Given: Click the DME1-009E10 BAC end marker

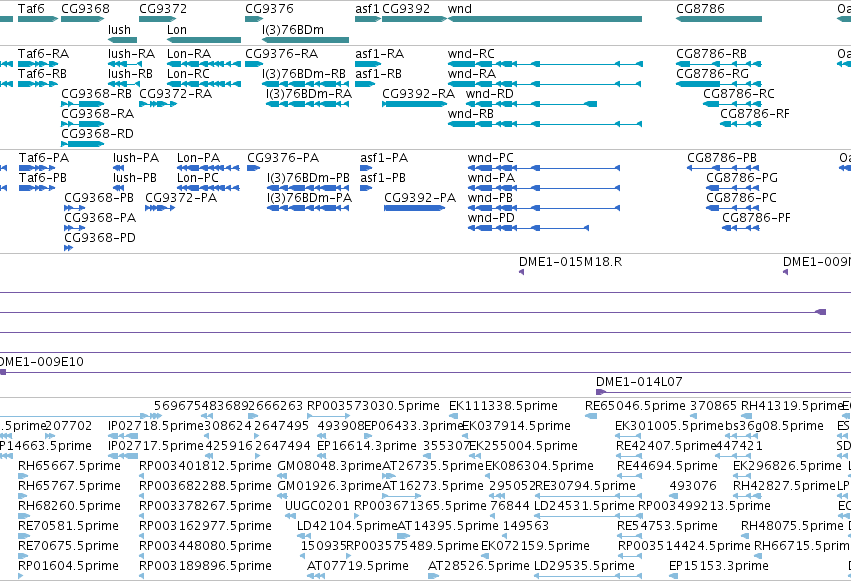Looking at the screenshot, I should pos(3,372).
